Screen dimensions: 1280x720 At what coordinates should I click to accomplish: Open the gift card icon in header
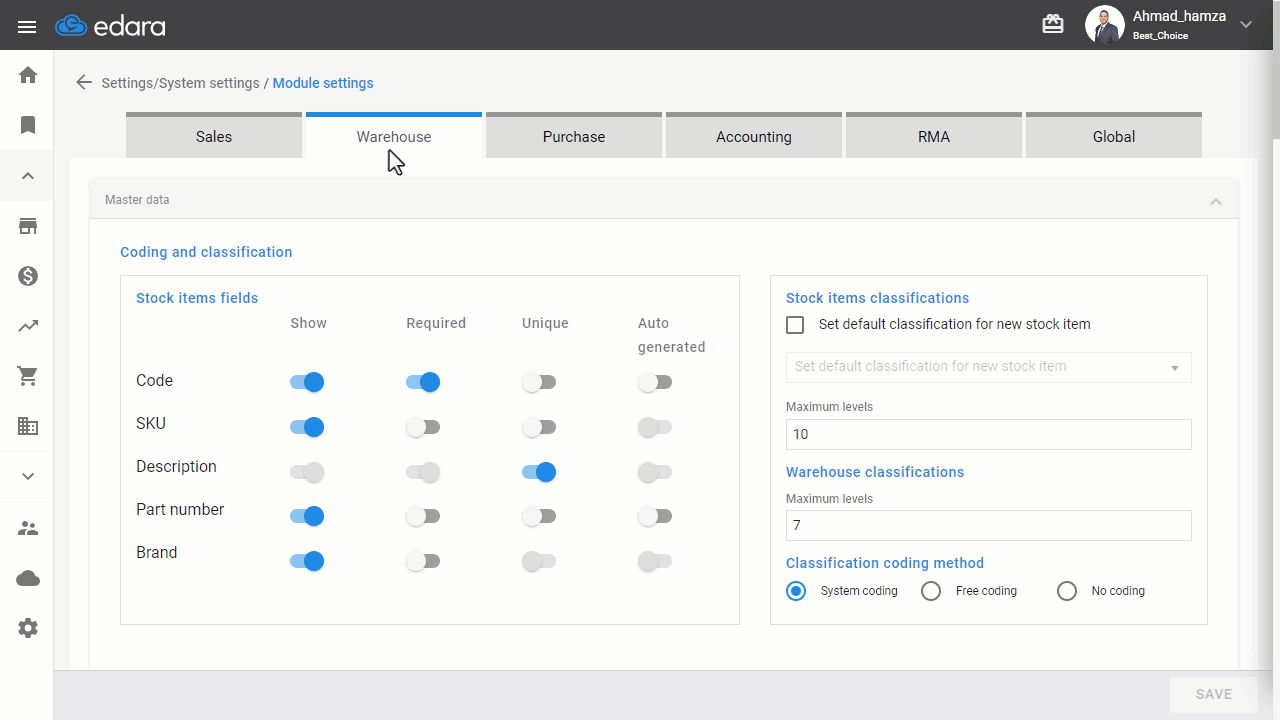[1053, 24]
